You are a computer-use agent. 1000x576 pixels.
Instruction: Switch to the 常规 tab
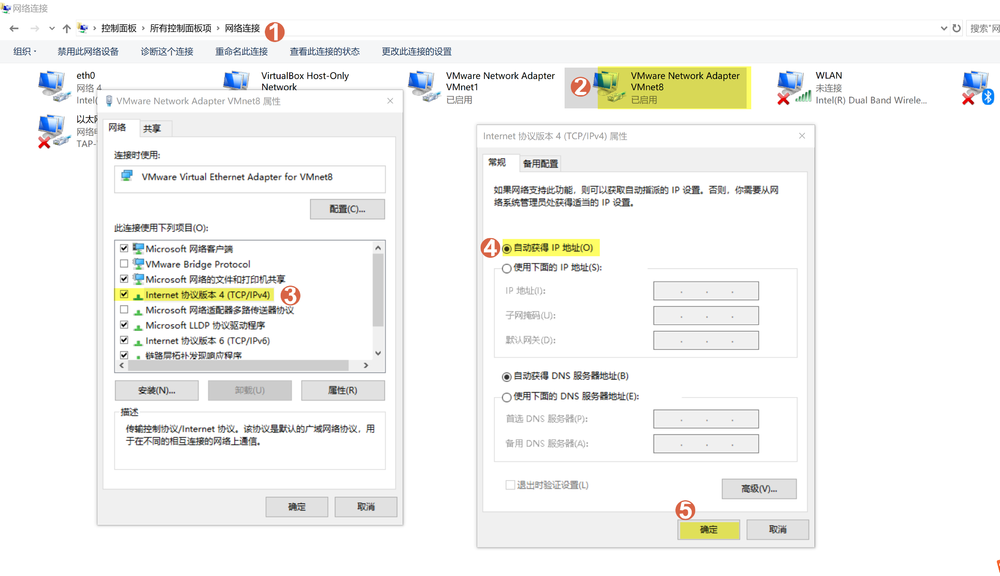pos(497,162)
